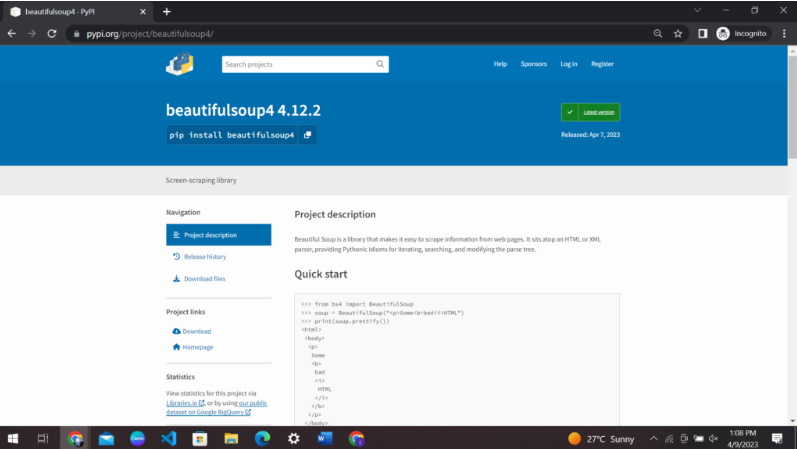Open the browser zoom icon in address bar
Screen dimensions: 797x449
[x=657, y=33]
